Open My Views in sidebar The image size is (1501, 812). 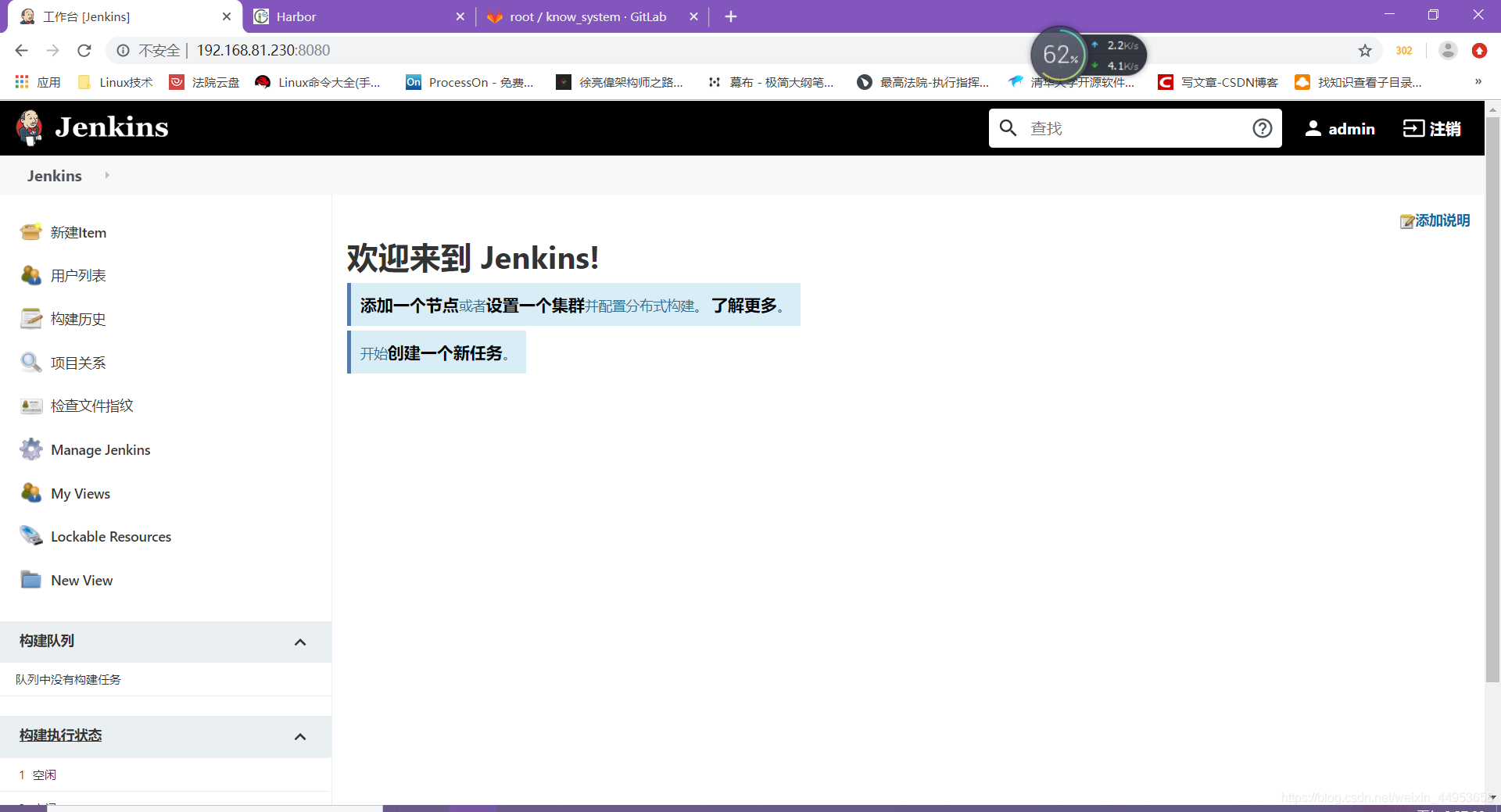[81, 493]
